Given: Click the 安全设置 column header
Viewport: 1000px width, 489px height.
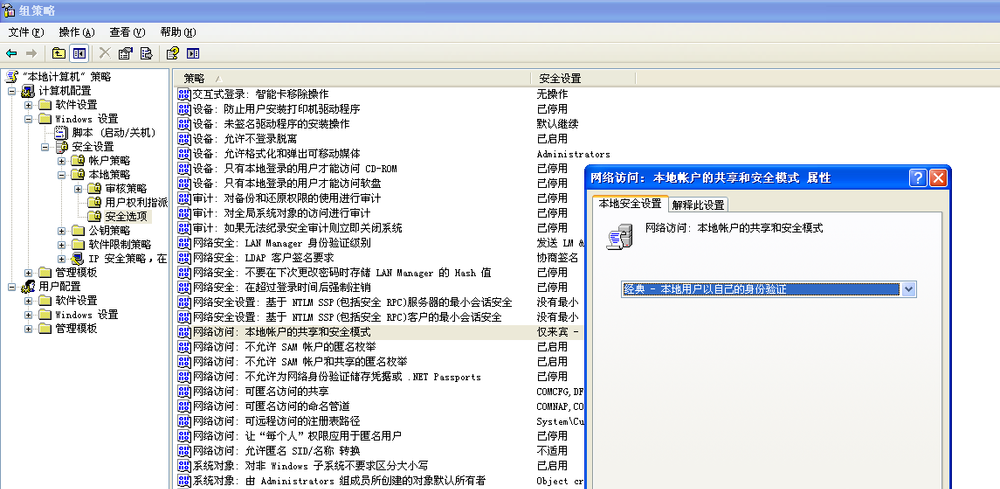Looking at the screenshot, I should click(560, 78).
